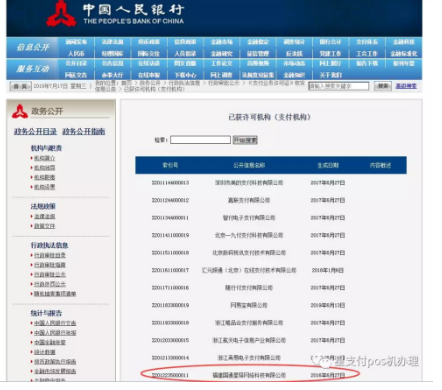This screenshot has width=442, height=390.
Task: Open the 高级搜索 advanced search link
Action: tap(406, 86)
